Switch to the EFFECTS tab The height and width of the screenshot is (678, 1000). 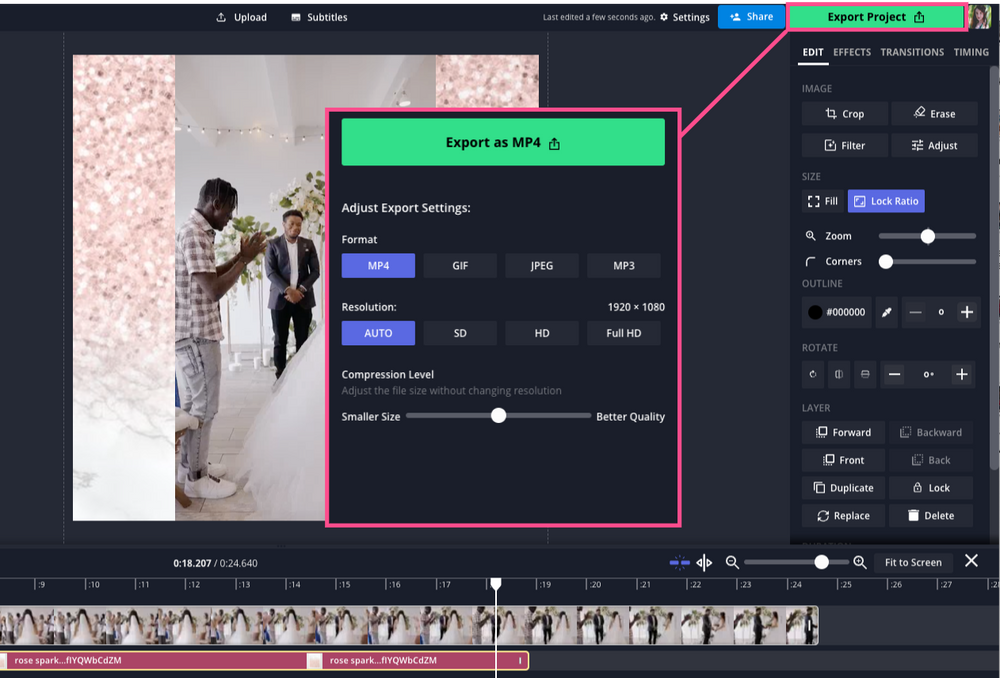tap(852, 52)
